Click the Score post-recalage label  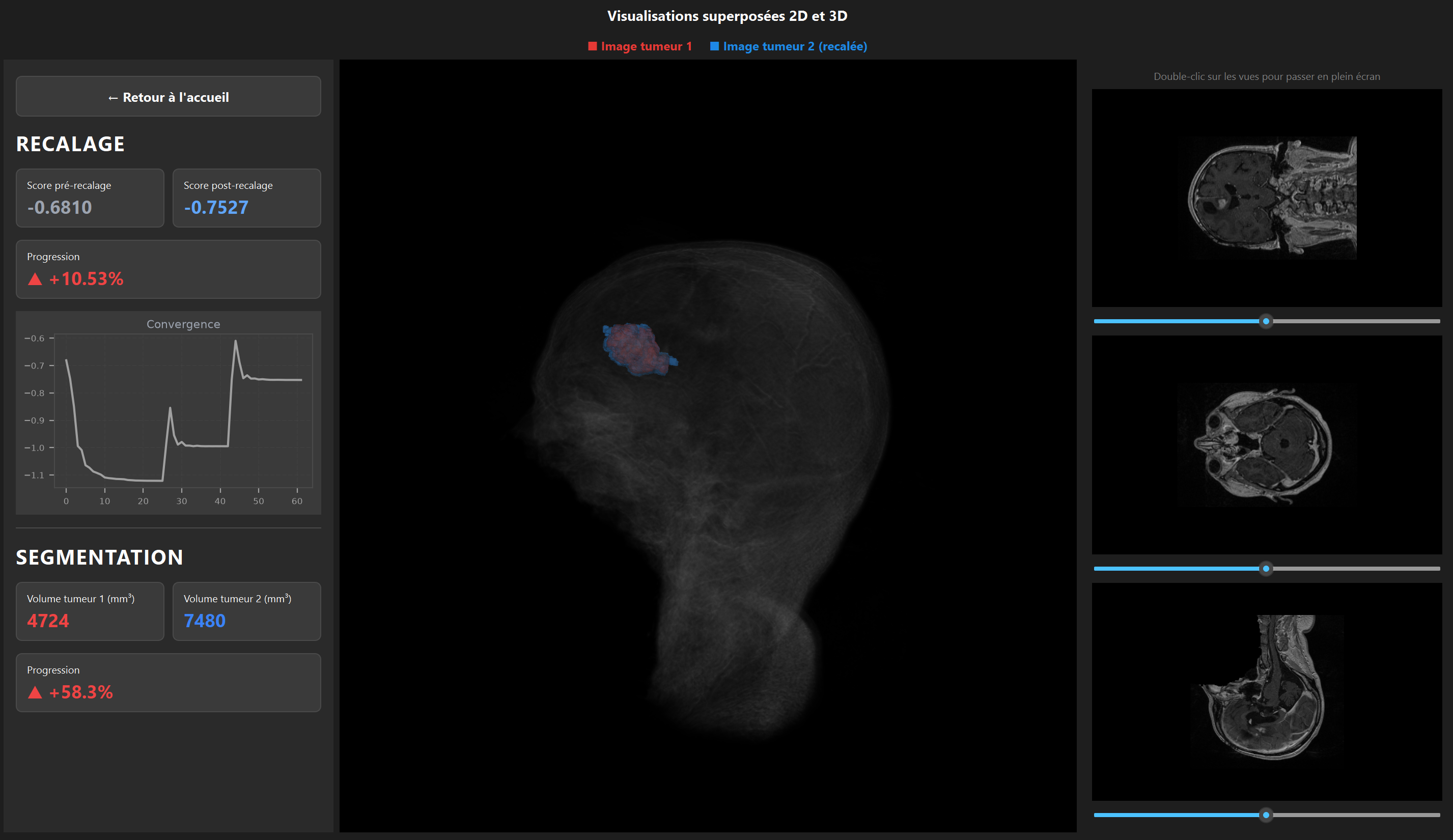[228, 186]
